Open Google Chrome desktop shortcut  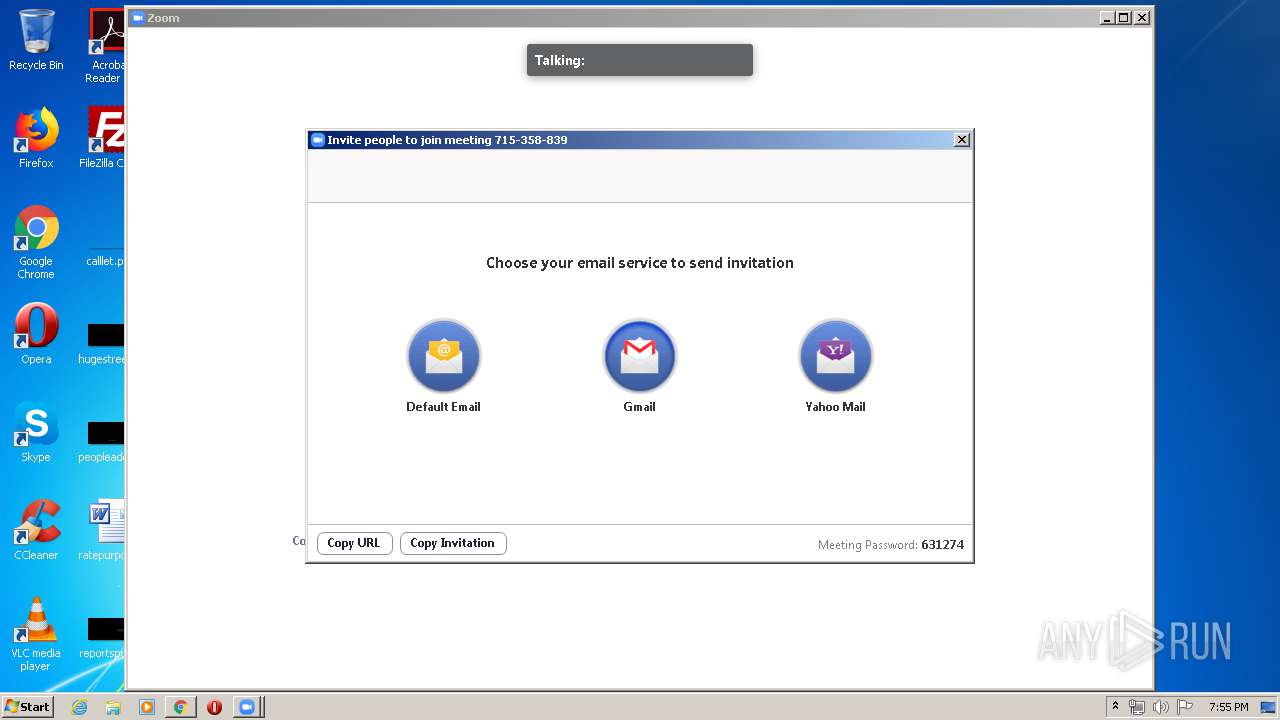point(36,242)
